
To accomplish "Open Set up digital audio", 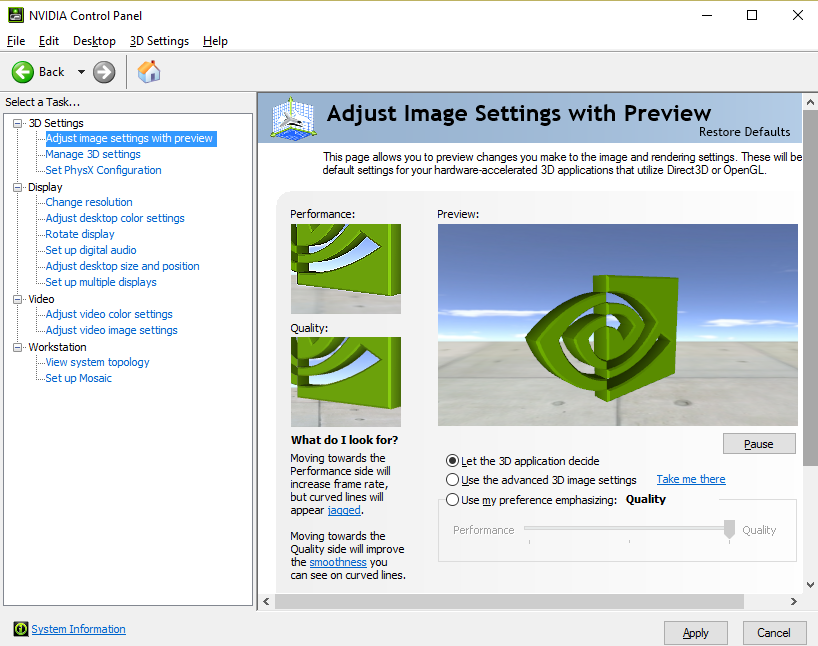I will pos(91,250).
